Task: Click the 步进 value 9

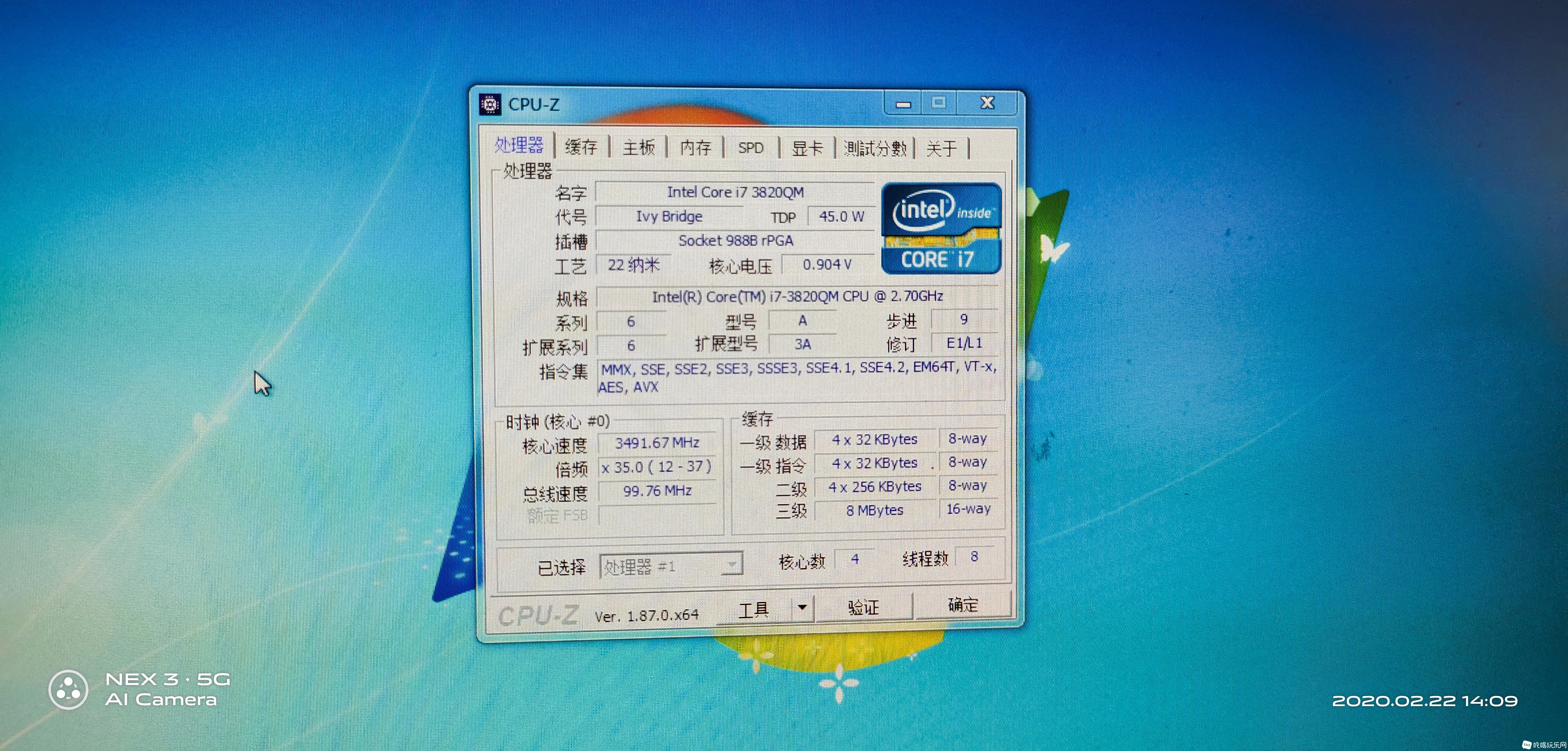Action: click(x=964, y=319)
